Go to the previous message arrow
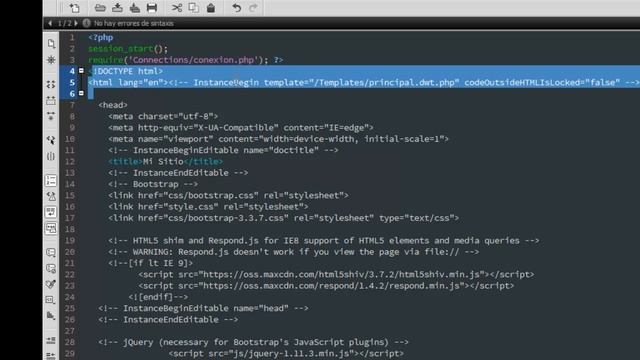 click(x=50, y=23)
